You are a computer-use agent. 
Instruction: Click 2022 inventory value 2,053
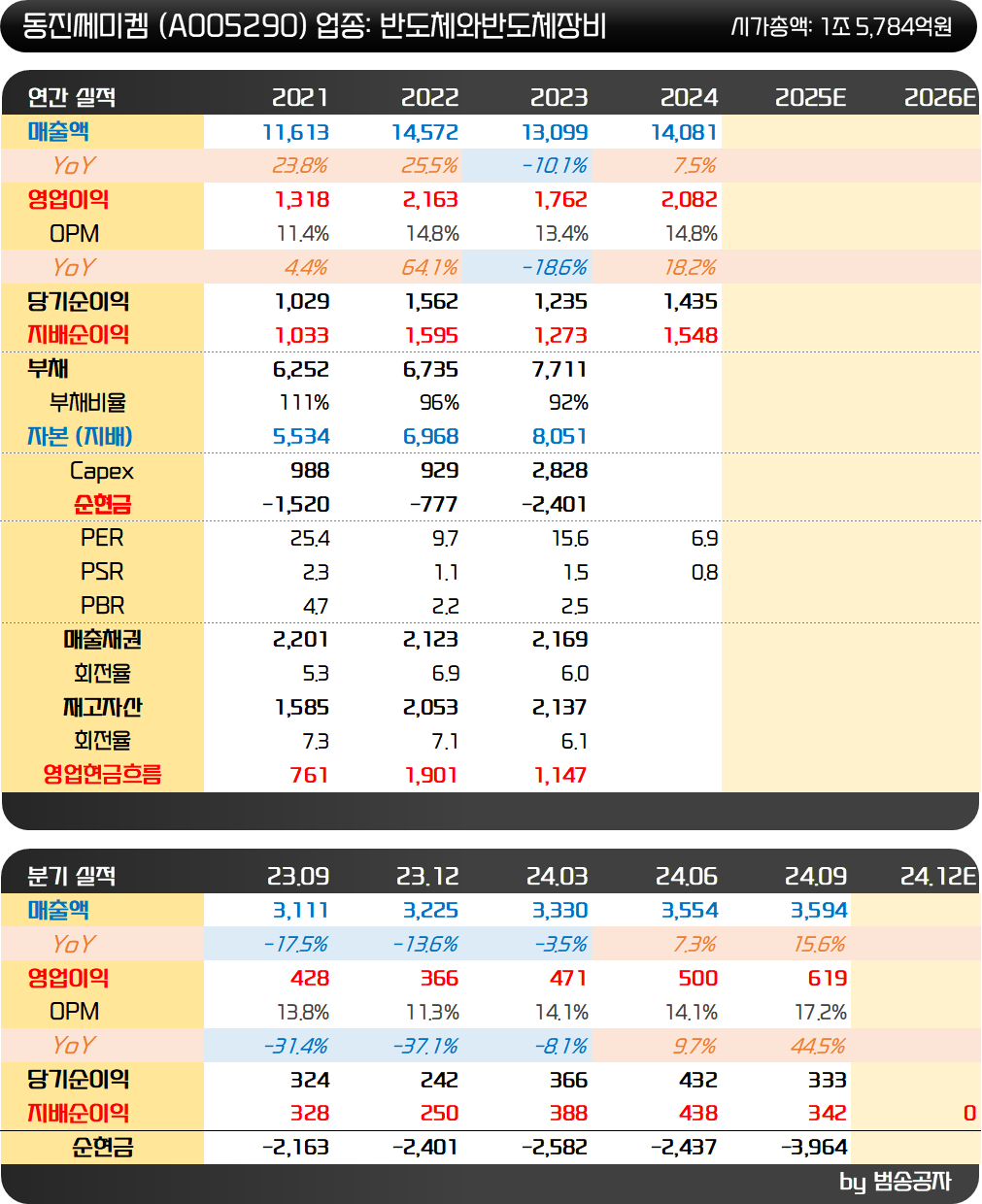(x=431, y=707)
